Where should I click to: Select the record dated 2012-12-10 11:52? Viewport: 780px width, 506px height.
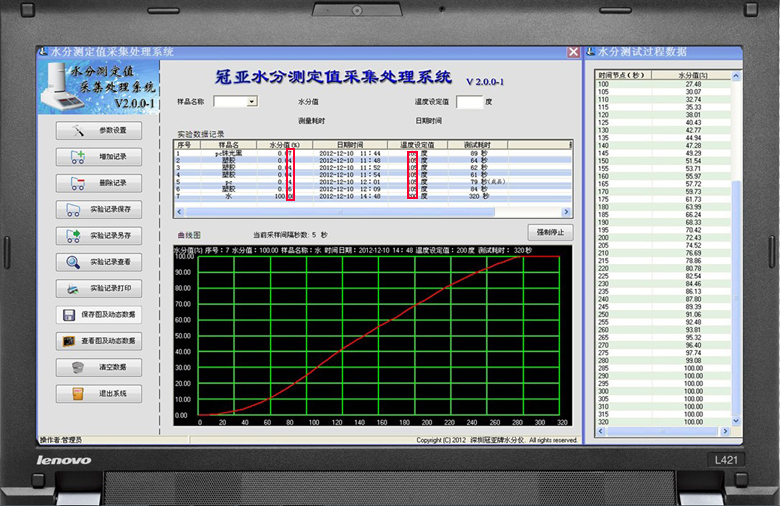[372, 168]
